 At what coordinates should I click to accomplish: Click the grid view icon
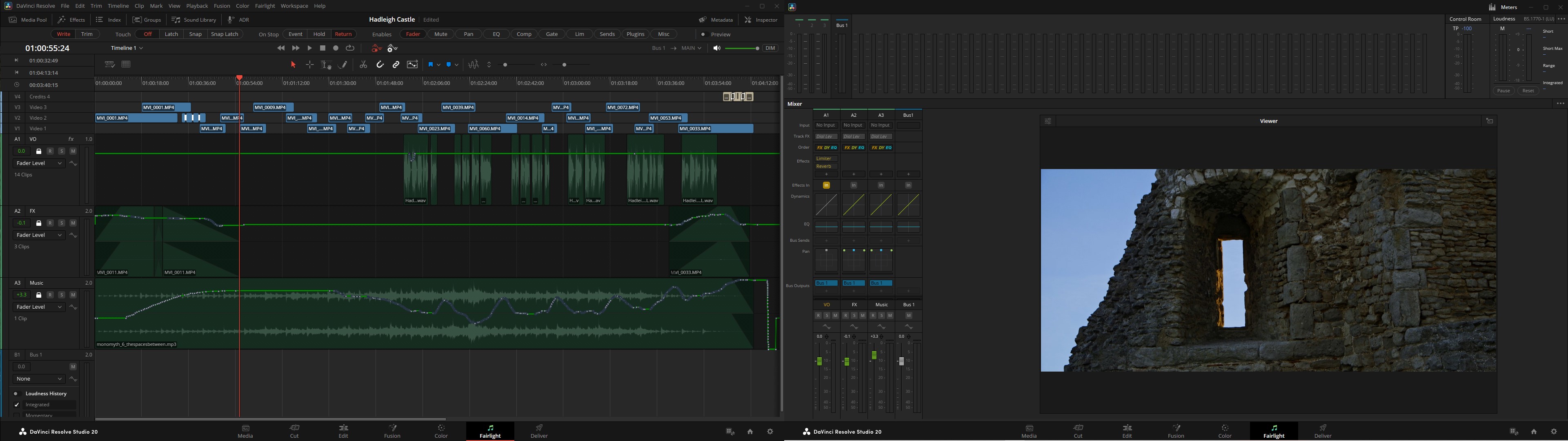click(x=126, y=65)
